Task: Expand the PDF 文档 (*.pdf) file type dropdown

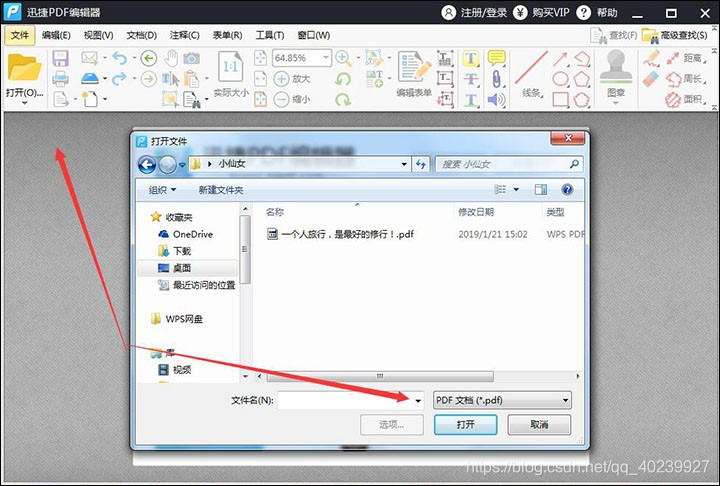Action: point(565,401)
